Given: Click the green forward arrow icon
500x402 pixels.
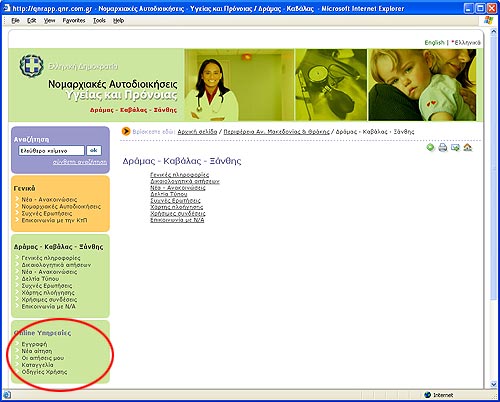Looking at the screenshot, I should click(431, 147).
